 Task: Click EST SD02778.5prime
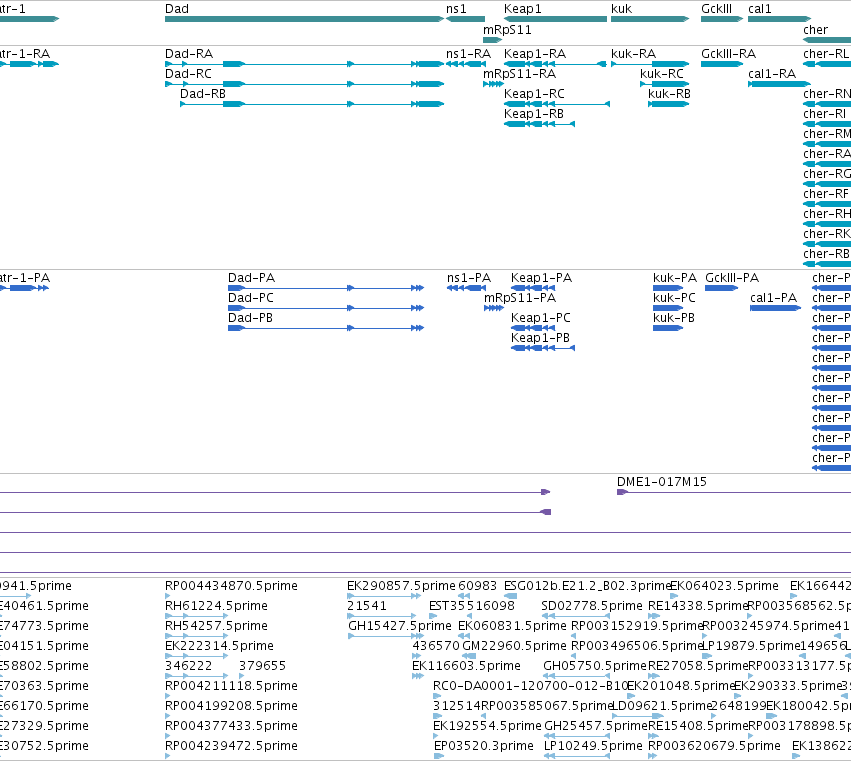point(592,606)
